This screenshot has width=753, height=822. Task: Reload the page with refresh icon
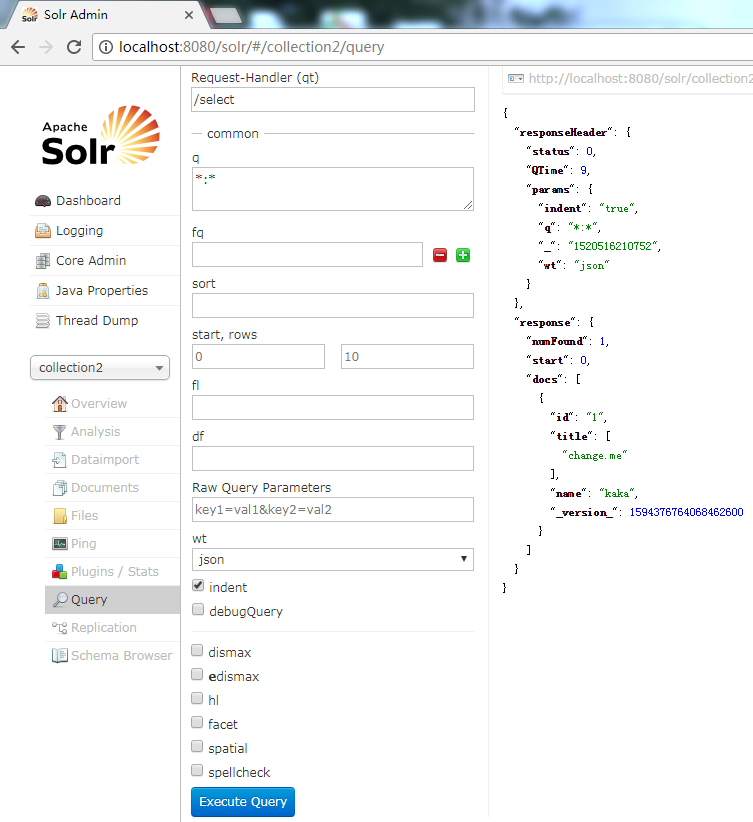pyautogui.click(x=74, y=47)
